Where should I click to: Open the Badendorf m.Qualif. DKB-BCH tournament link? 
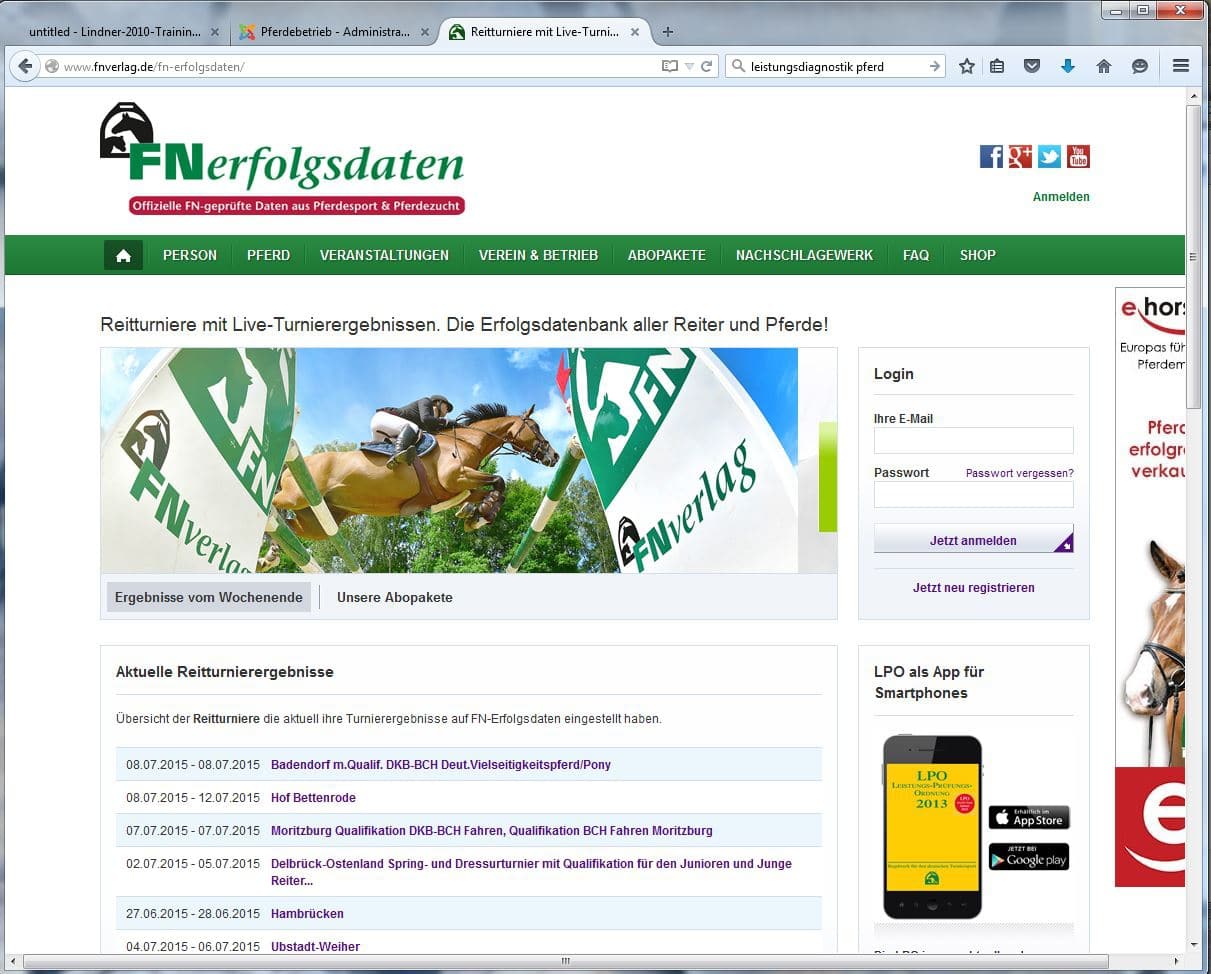tap(441, 765)
